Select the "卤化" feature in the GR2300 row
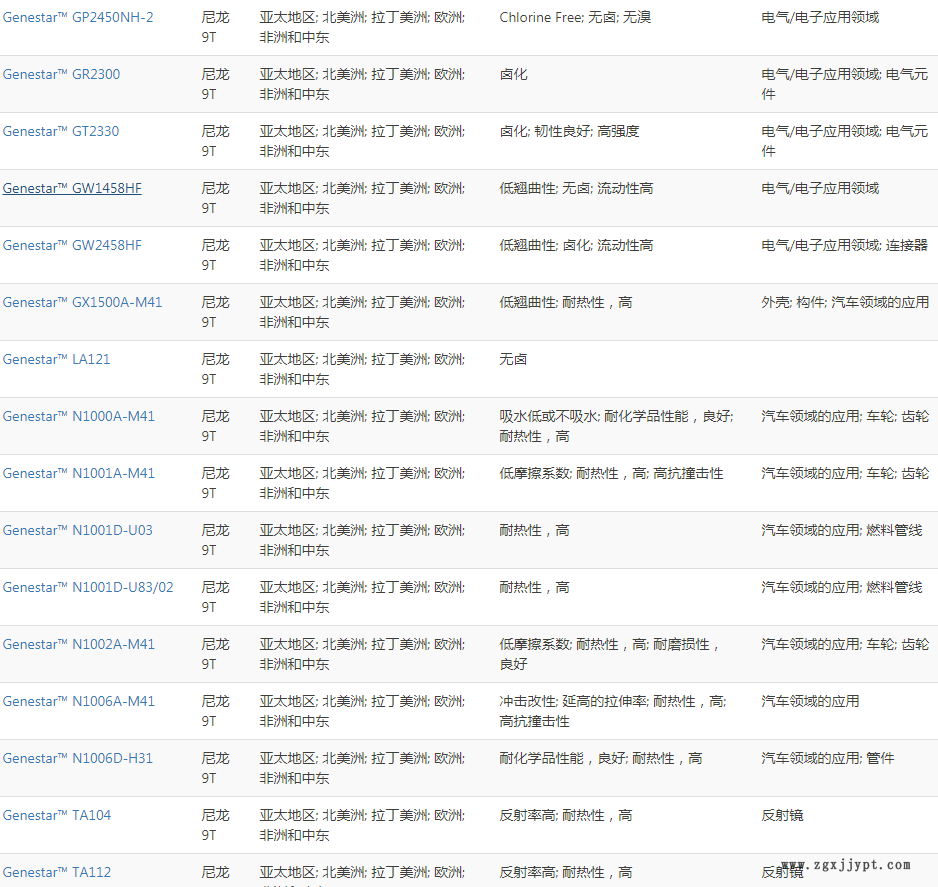938x887 pixels. 513,74
